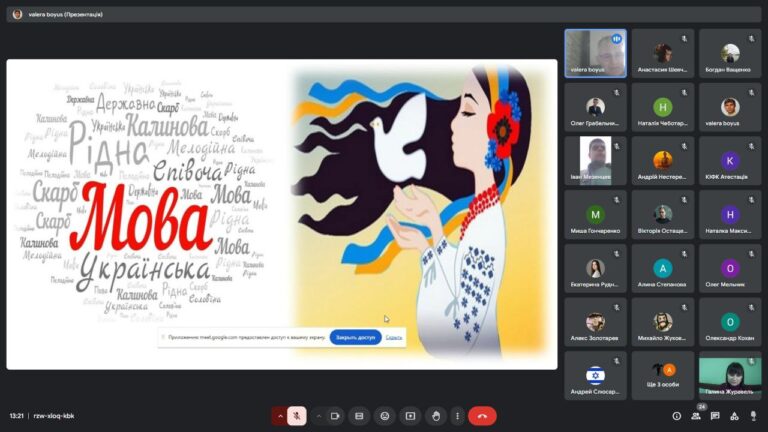Select Вікторія Остаще participant tile

[x=662, y=215]
